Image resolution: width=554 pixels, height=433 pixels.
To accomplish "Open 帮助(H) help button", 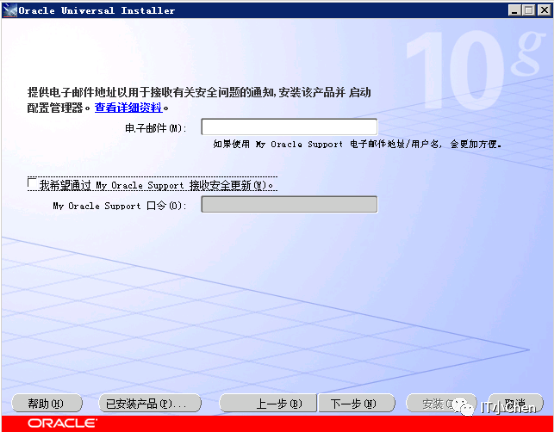I will (x=47, y=403).
